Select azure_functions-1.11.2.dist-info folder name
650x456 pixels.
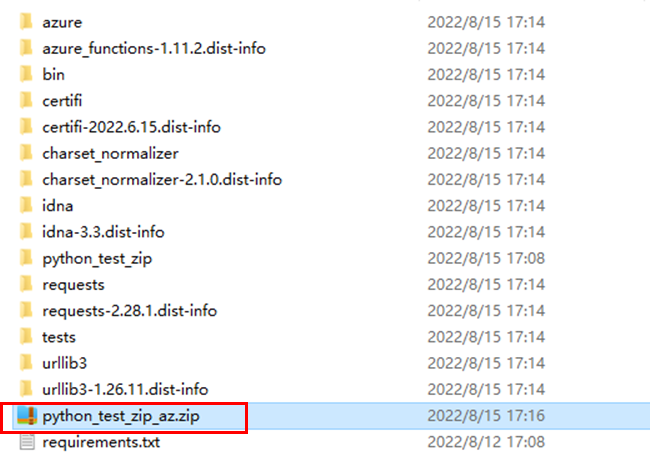coord(154,49)
